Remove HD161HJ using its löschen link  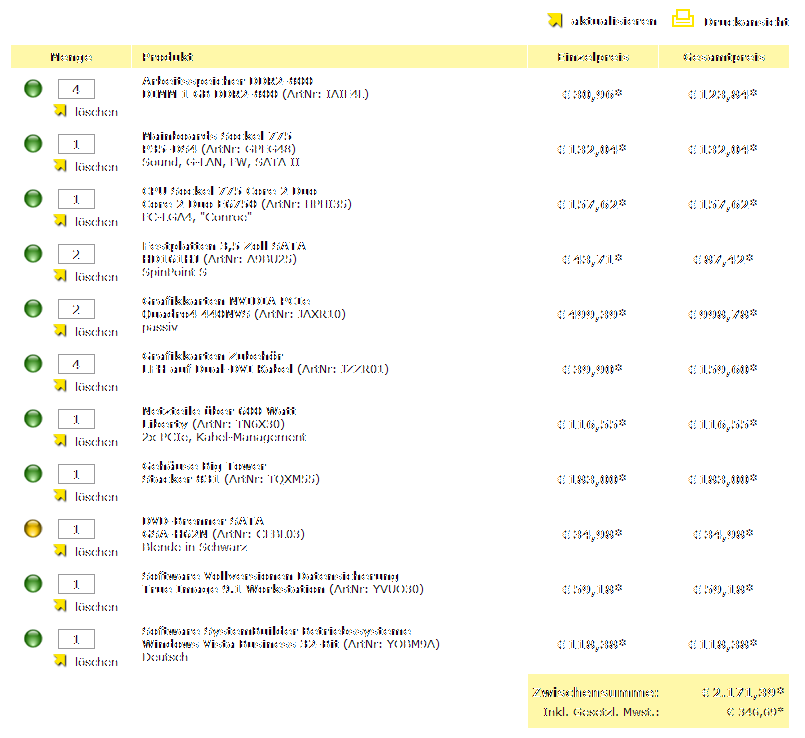point(96,277)
